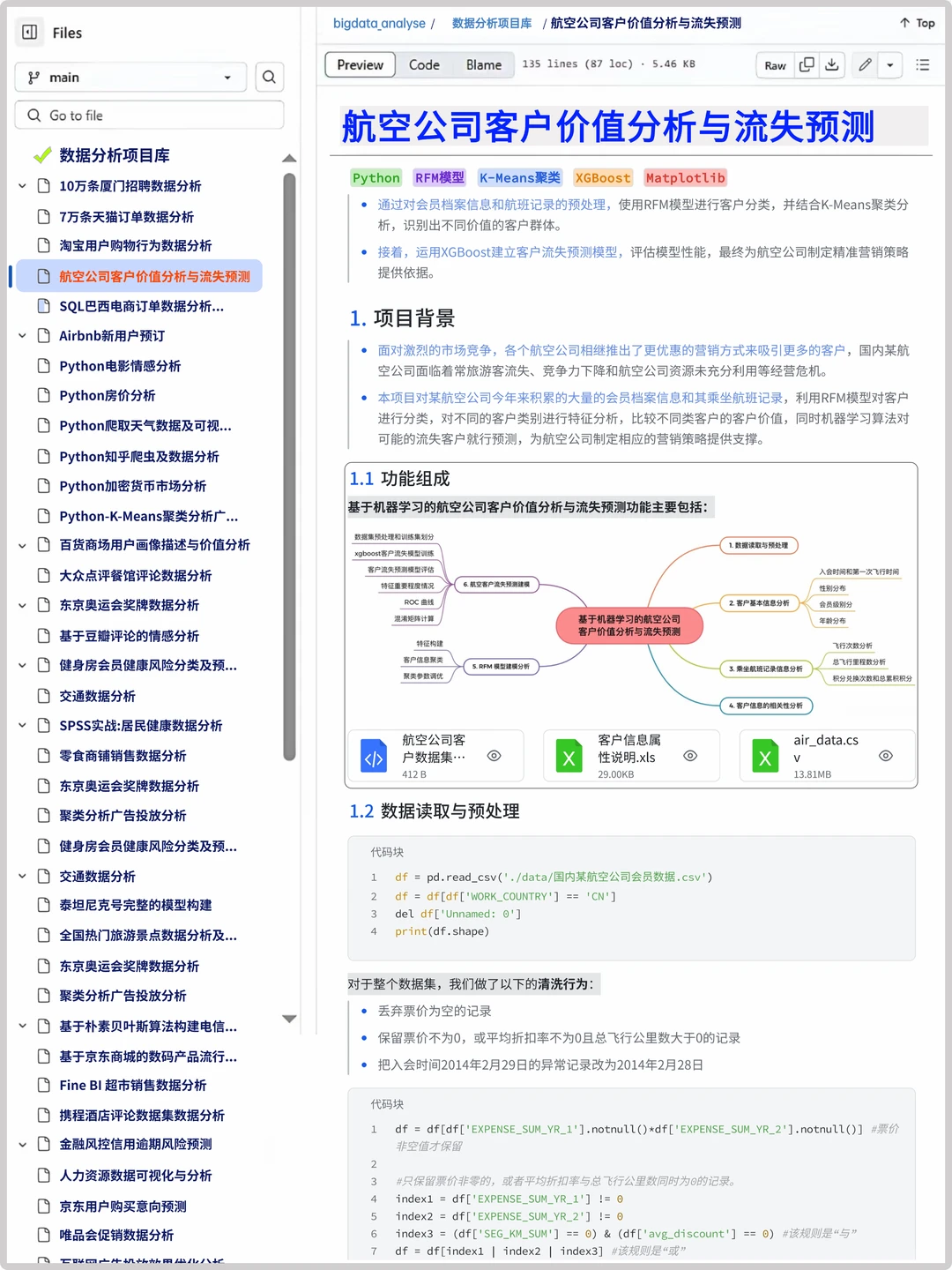This screenshot has height=1270, width=952.
Task: Download the raw file icon
Action: coord(831,65)
